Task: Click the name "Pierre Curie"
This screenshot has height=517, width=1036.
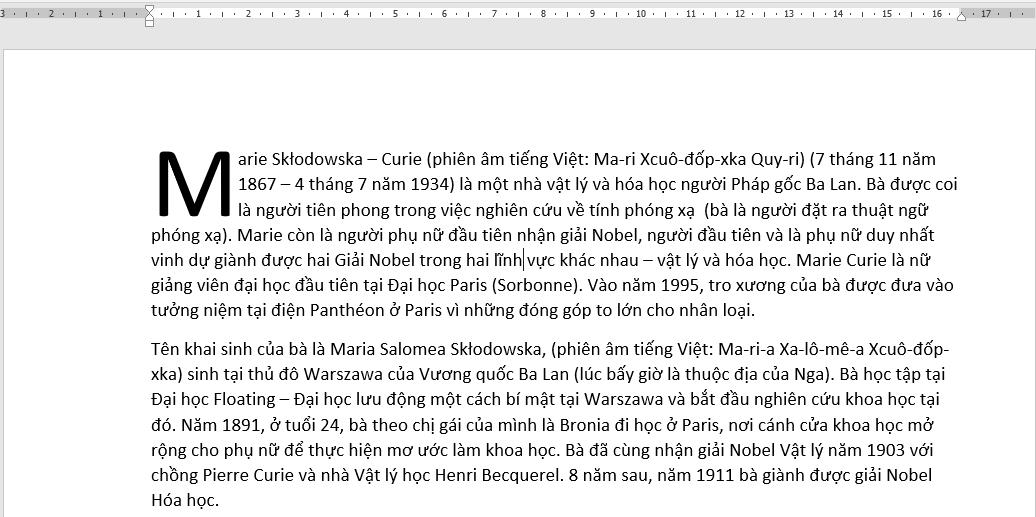Action: tap(249, 476)
